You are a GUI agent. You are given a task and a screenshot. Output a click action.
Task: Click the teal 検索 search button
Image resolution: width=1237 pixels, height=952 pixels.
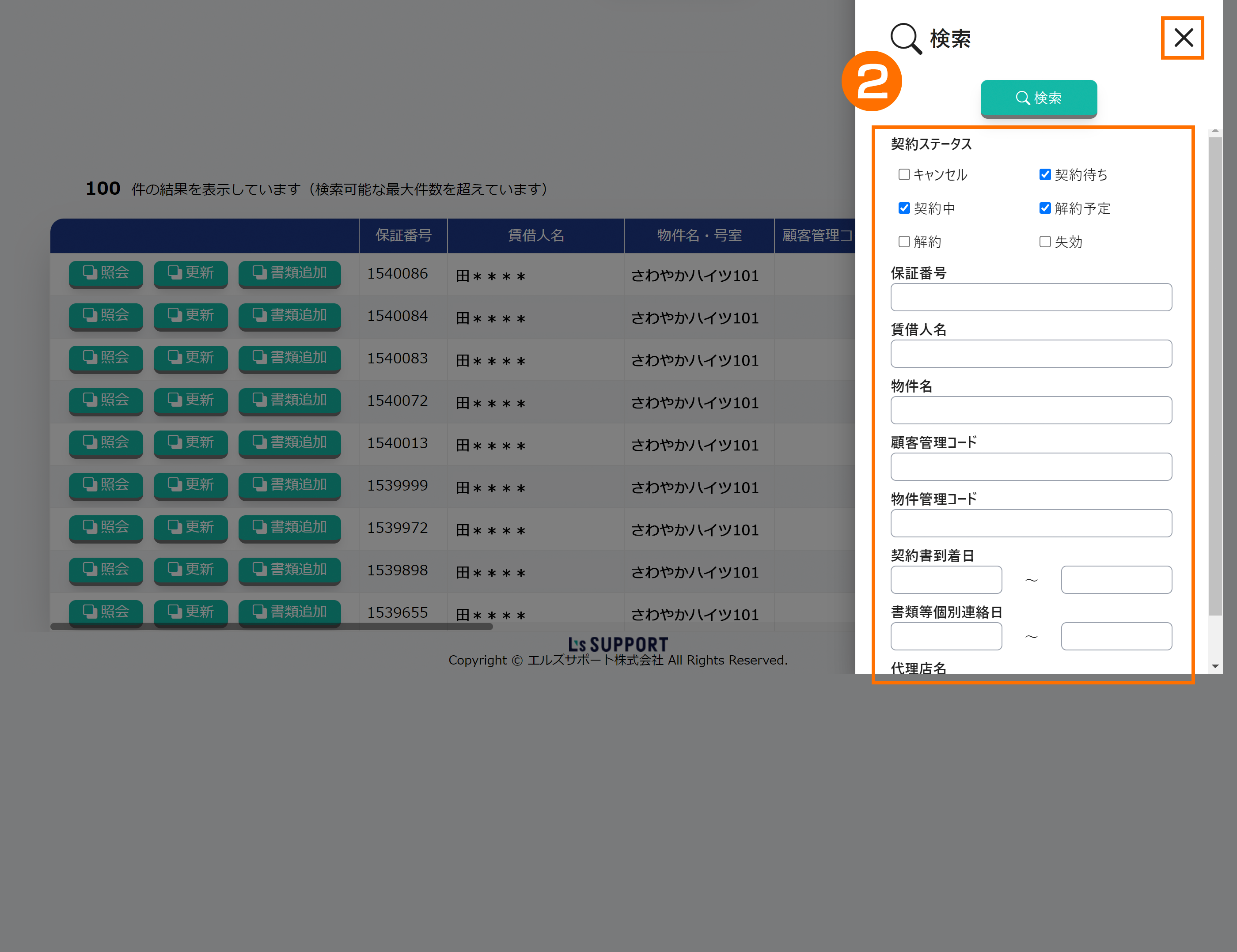pyautogui.click(x=1038, y=98)
